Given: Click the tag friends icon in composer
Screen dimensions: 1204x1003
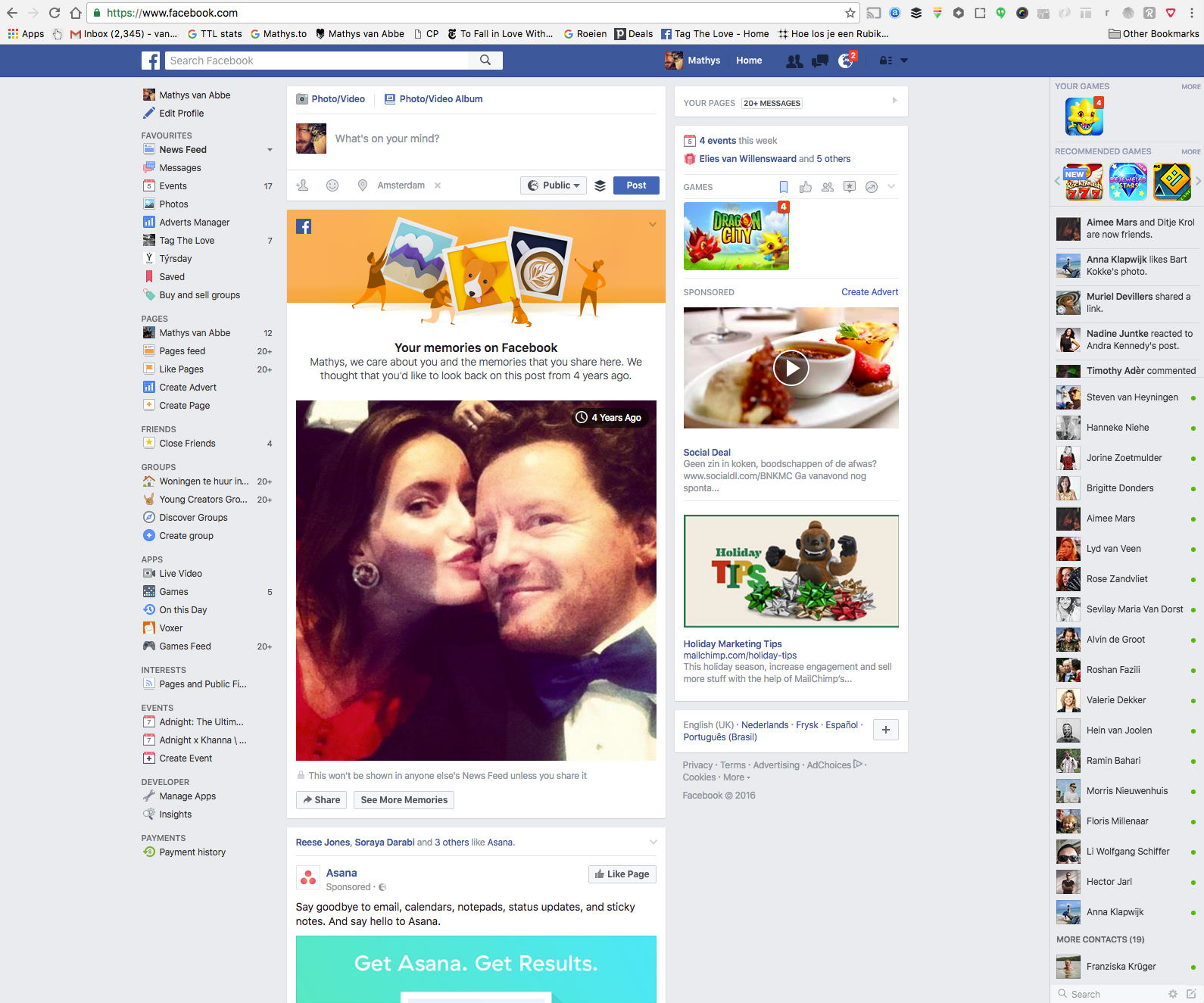Looking at the screenshot, I should click(303, 185).
